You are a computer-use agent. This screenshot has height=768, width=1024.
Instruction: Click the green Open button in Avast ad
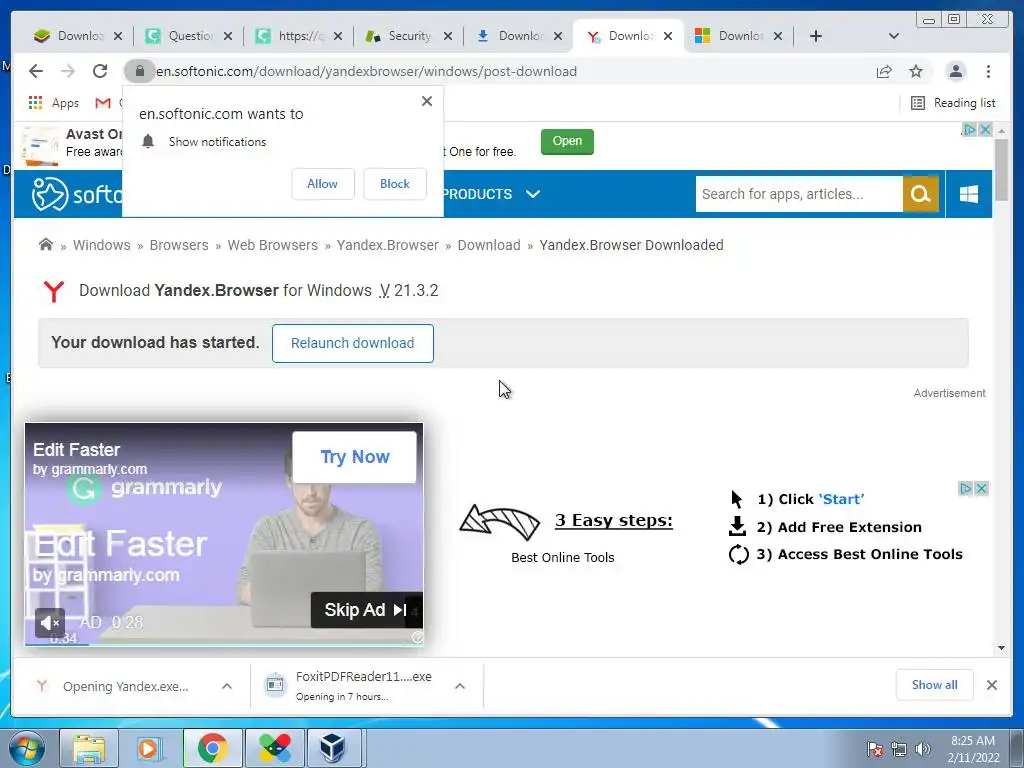pos(567,141)
